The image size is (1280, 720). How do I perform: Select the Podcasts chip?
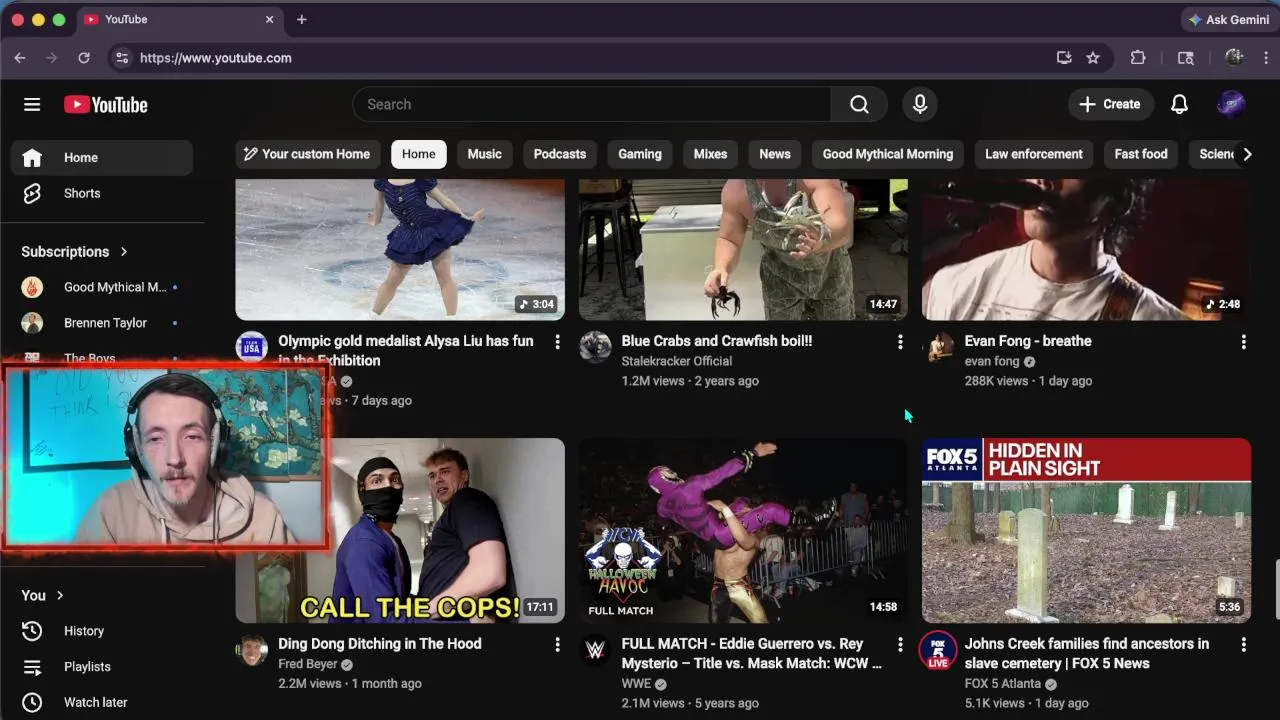coord(560,154)
